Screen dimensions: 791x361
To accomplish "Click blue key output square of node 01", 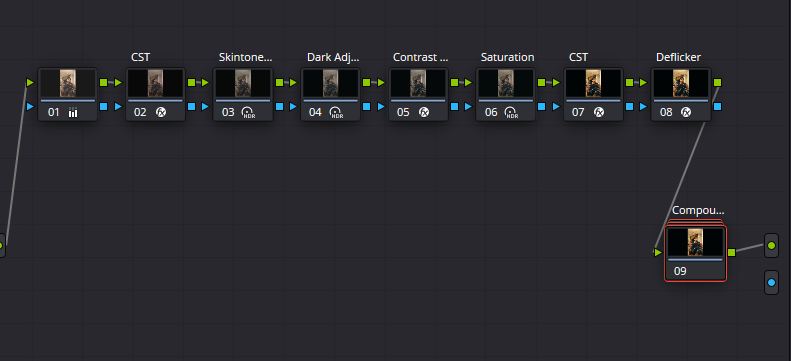I will [x=103, y=106].
